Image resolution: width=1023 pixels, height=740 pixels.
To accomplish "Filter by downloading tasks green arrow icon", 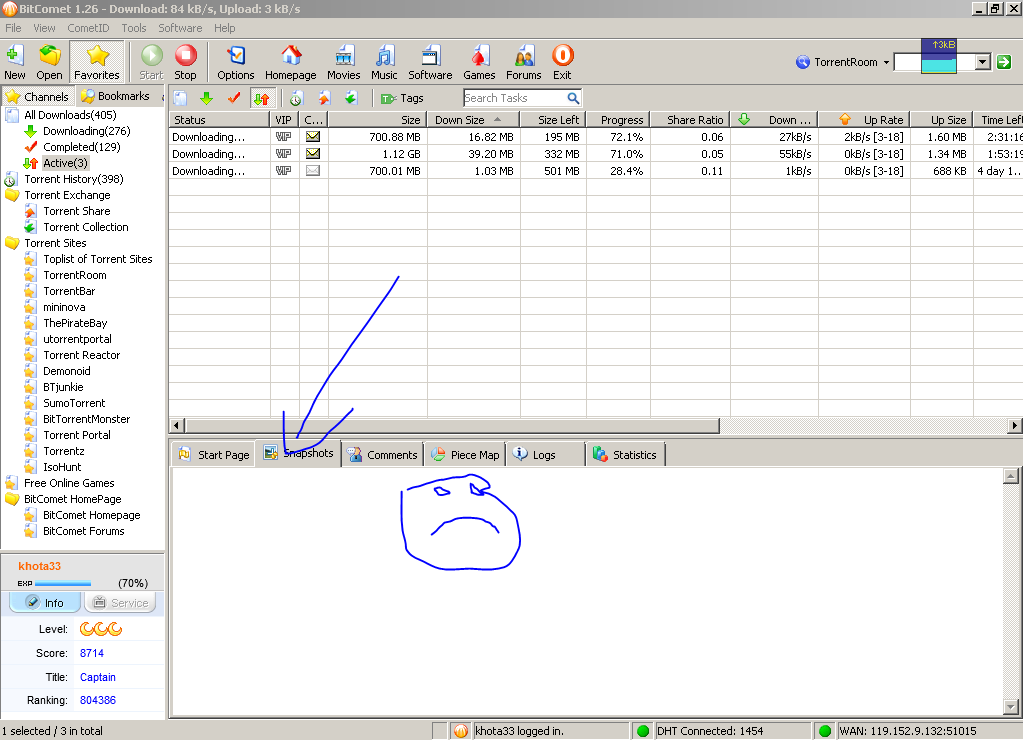I will coord(207,99).
